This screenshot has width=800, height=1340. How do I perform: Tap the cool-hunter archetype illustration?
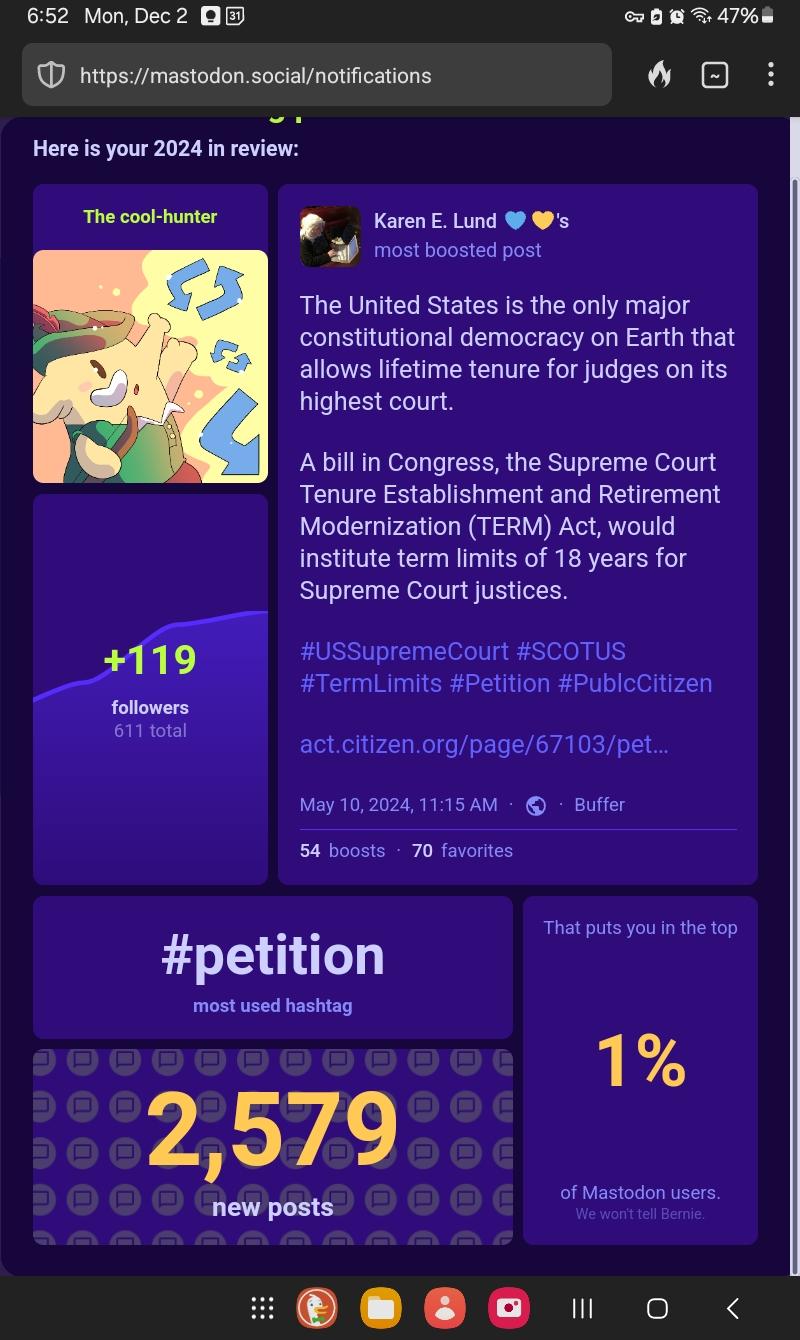coord(150,366)
